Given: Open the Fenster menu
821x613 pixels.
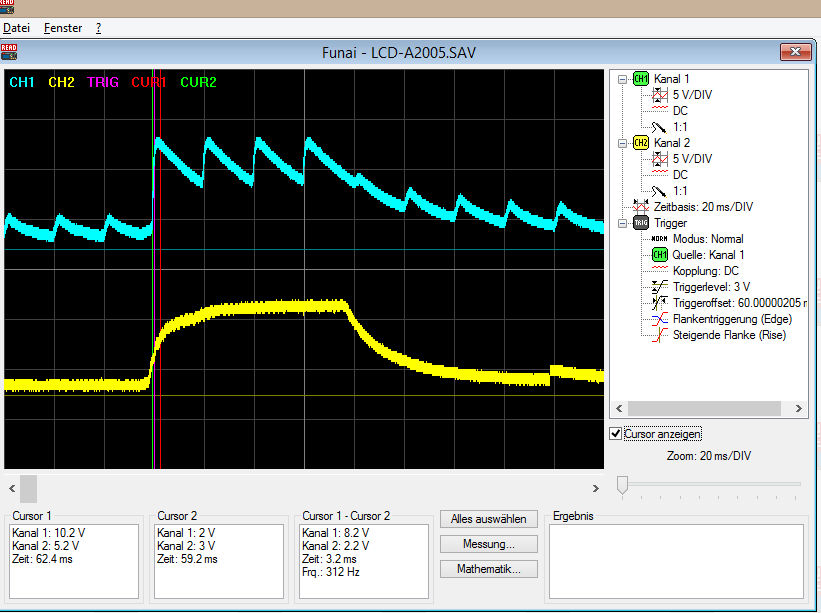Looking at the screenshot, I should coord(63,28).
